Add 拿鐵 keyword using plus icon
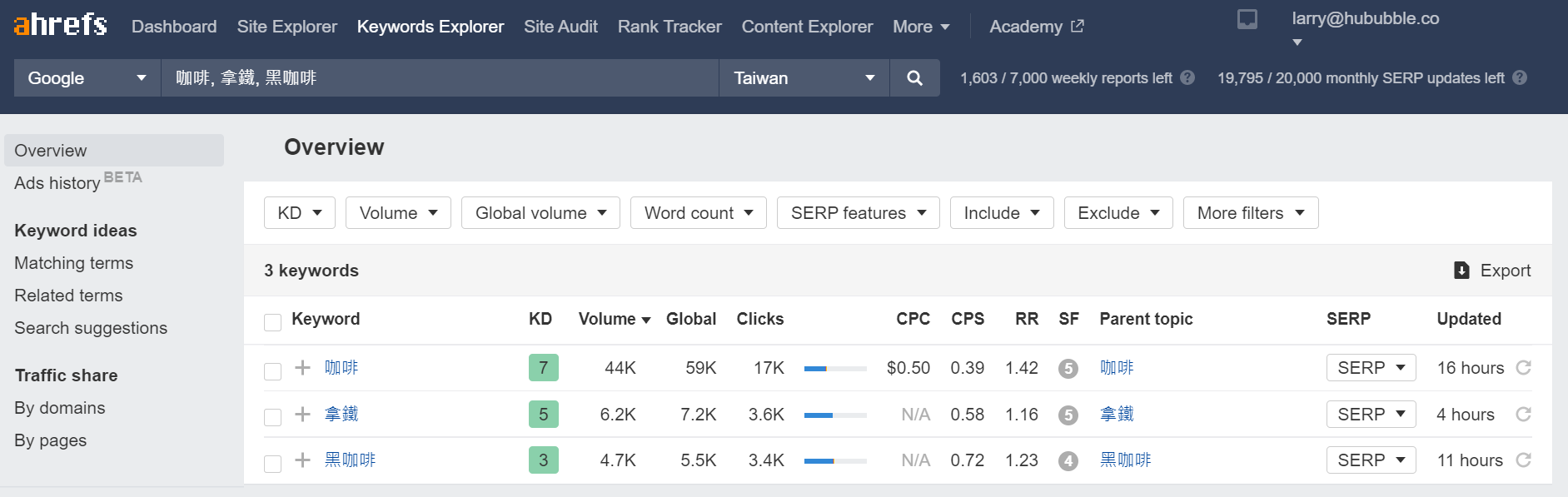This screenshot has width=1568, height=497. click(303, 414)
